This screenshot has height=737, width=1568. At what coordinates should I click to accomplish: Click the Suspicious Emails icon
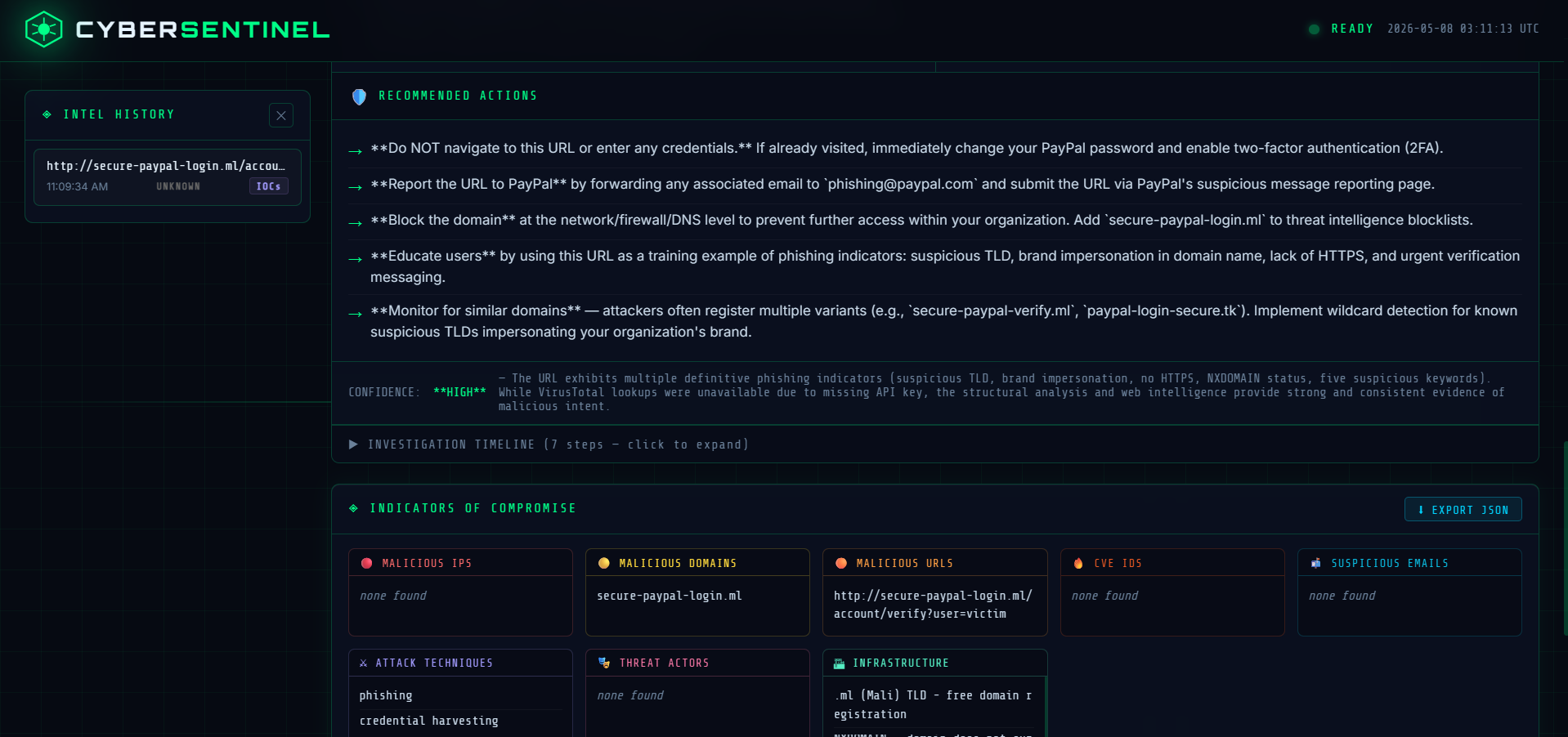[x=1315, y=563]
